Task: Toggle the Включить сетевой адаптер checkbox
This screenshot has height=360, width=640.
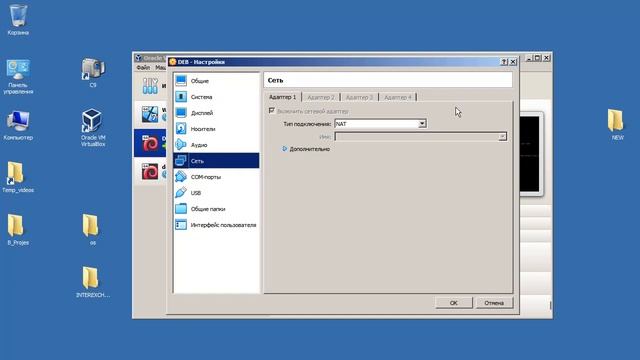Action: (x=271, y=111)
